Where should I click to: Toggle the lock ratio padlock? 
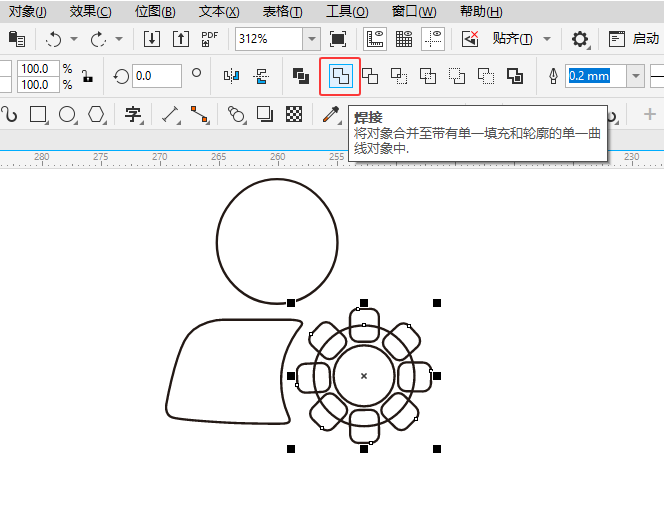coord(87,77)
